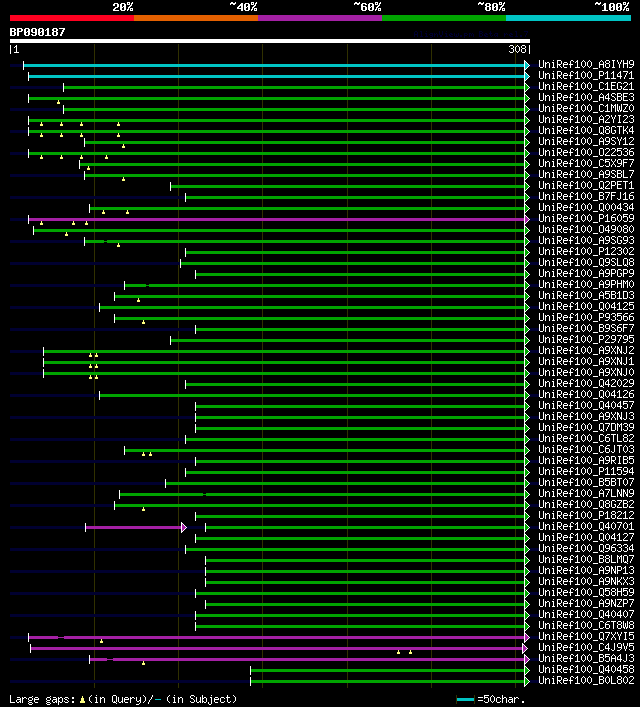
Task: Select the query ID text BP090187
Action: pos(37,32)
